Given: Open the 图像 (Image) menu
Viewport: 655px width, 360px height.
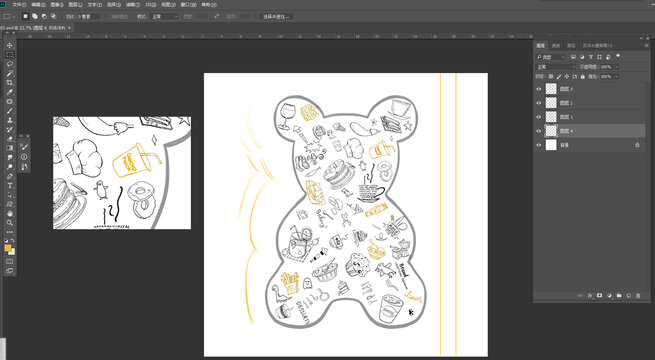Looking at the screenshot, I should 57,5.
